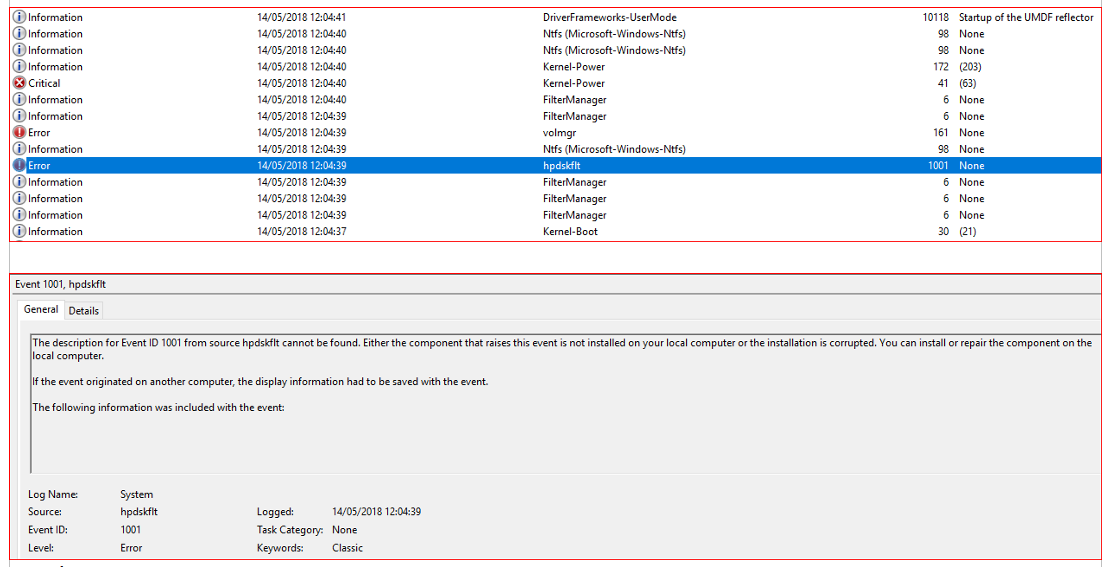Switch to the Details tab
The image size is (1116, 567).
click(x=84, y=311)
